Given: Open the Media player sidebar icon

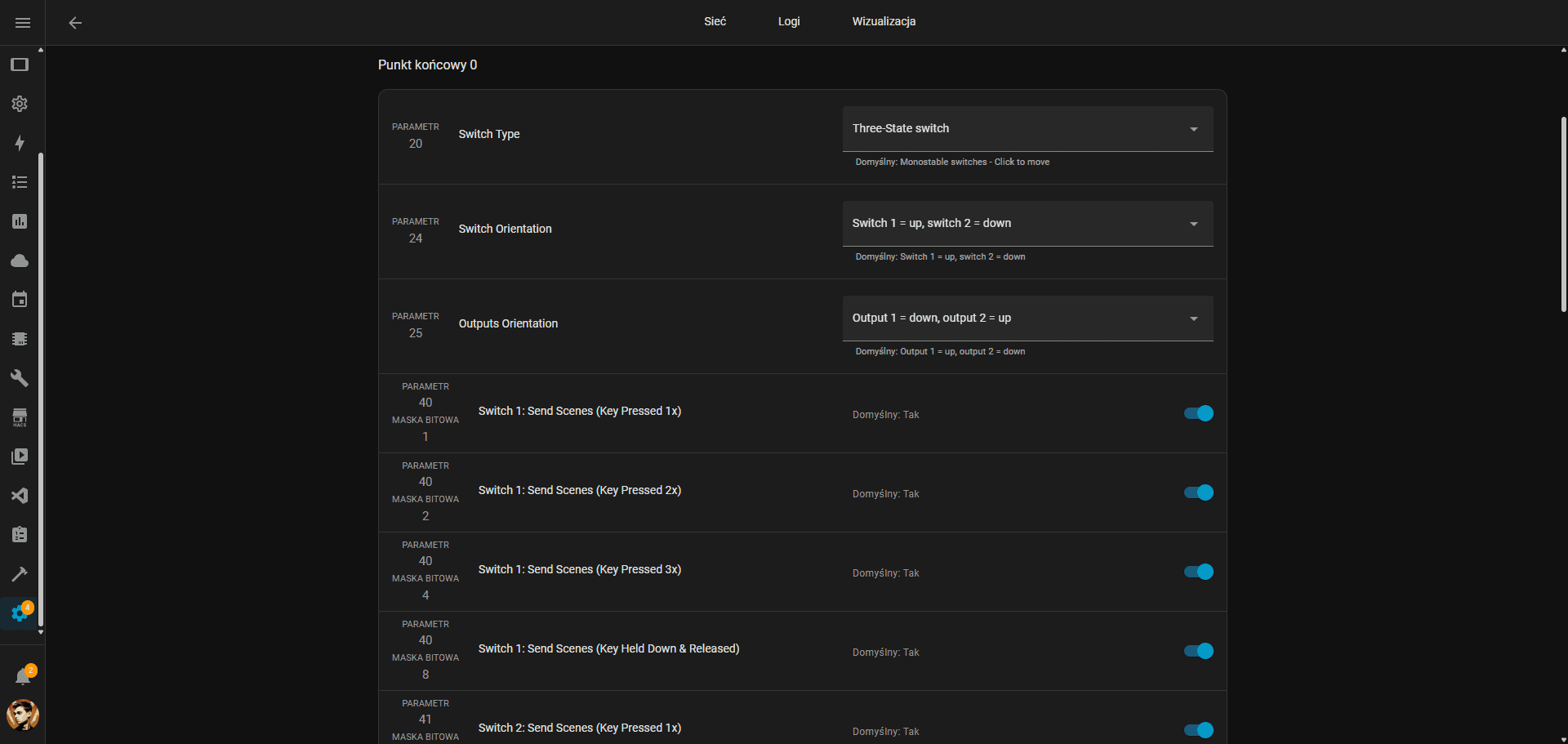Looking at the screenshot, I should coord(20,457).
